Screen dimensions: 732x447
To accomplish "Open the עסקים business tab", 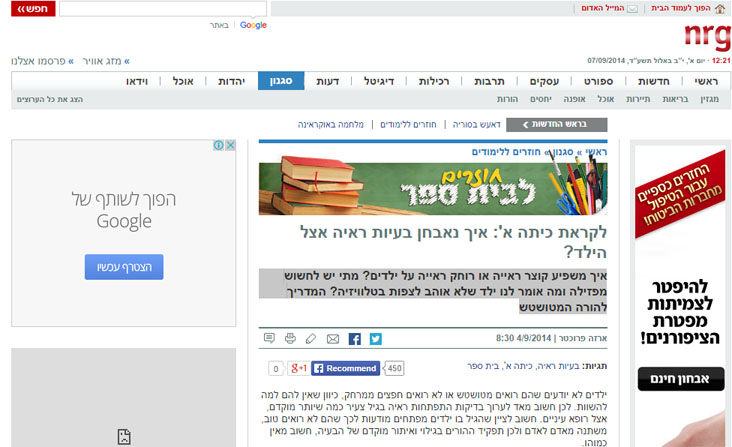I will [544, 81].
